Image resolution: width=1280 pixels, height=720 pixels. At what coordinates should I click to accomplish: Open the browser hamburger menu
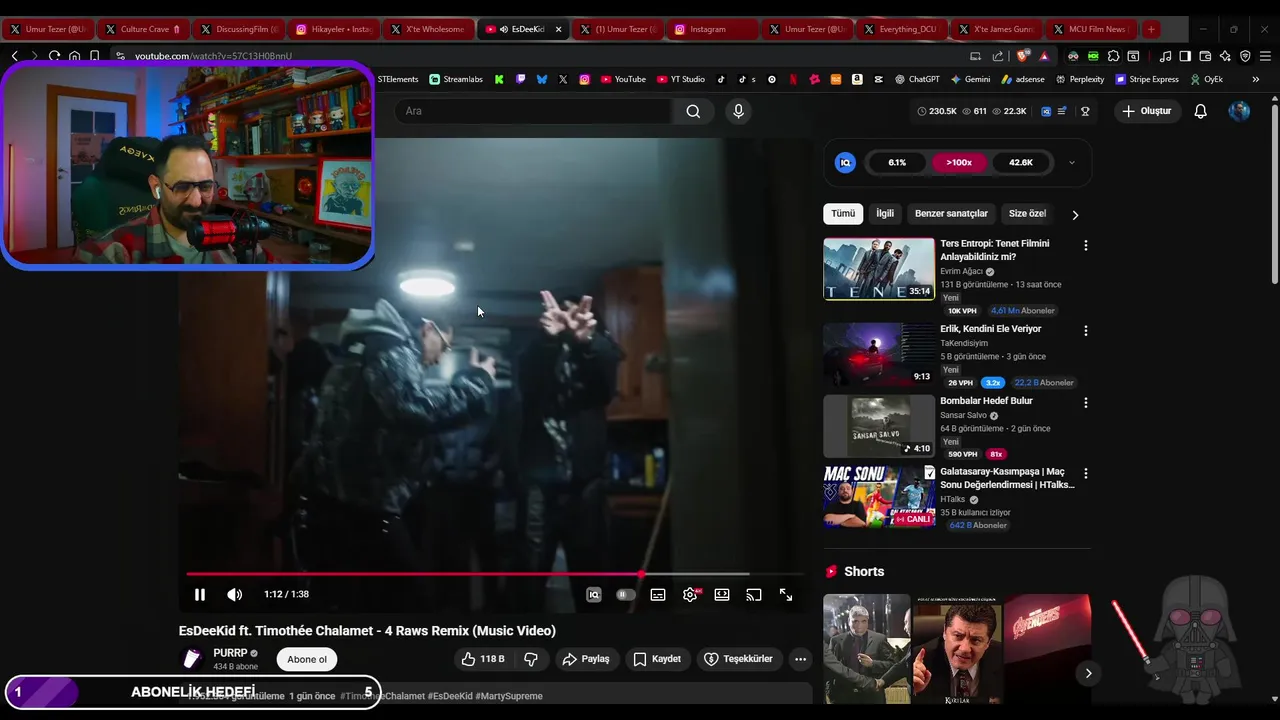(x=1265, y=56)
